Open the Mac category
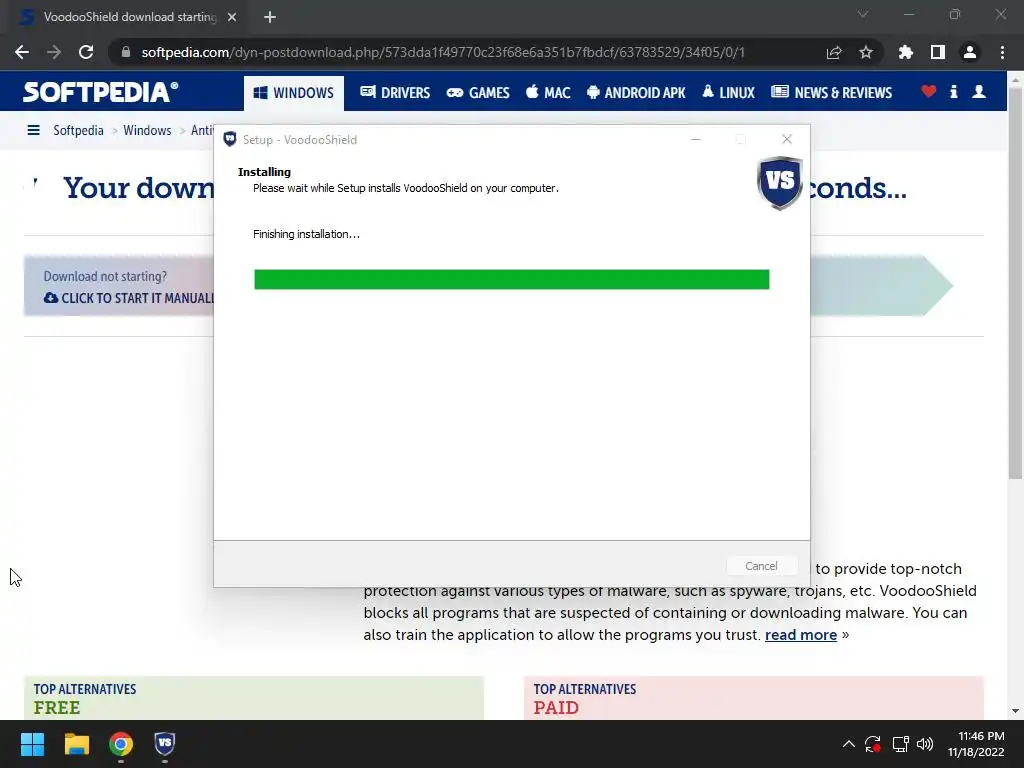Viewport: 1024px width, 768px height. (549, 93)
